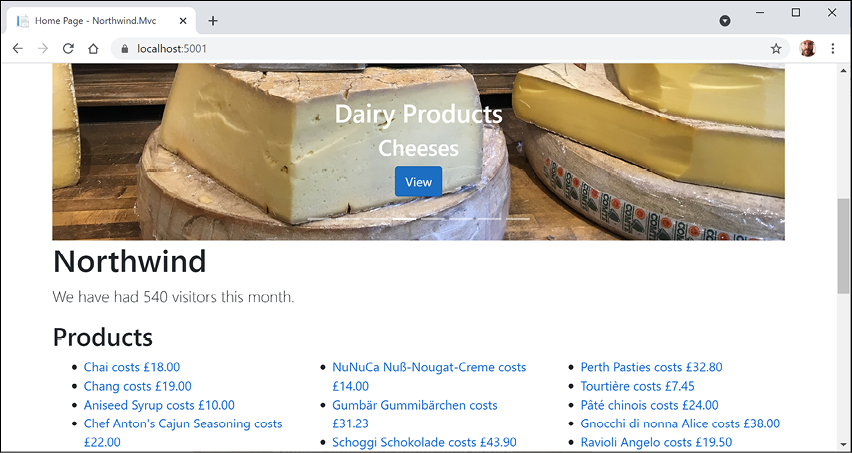Close the Home Page - Northwind.Mvc tab
Viewport: 852px width, 453px height.
[183, 21]
